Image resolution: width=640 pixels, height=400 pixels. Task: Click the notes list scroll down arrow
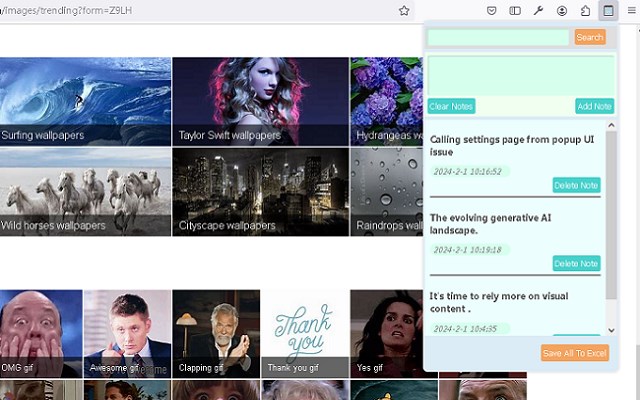(611, 330)
